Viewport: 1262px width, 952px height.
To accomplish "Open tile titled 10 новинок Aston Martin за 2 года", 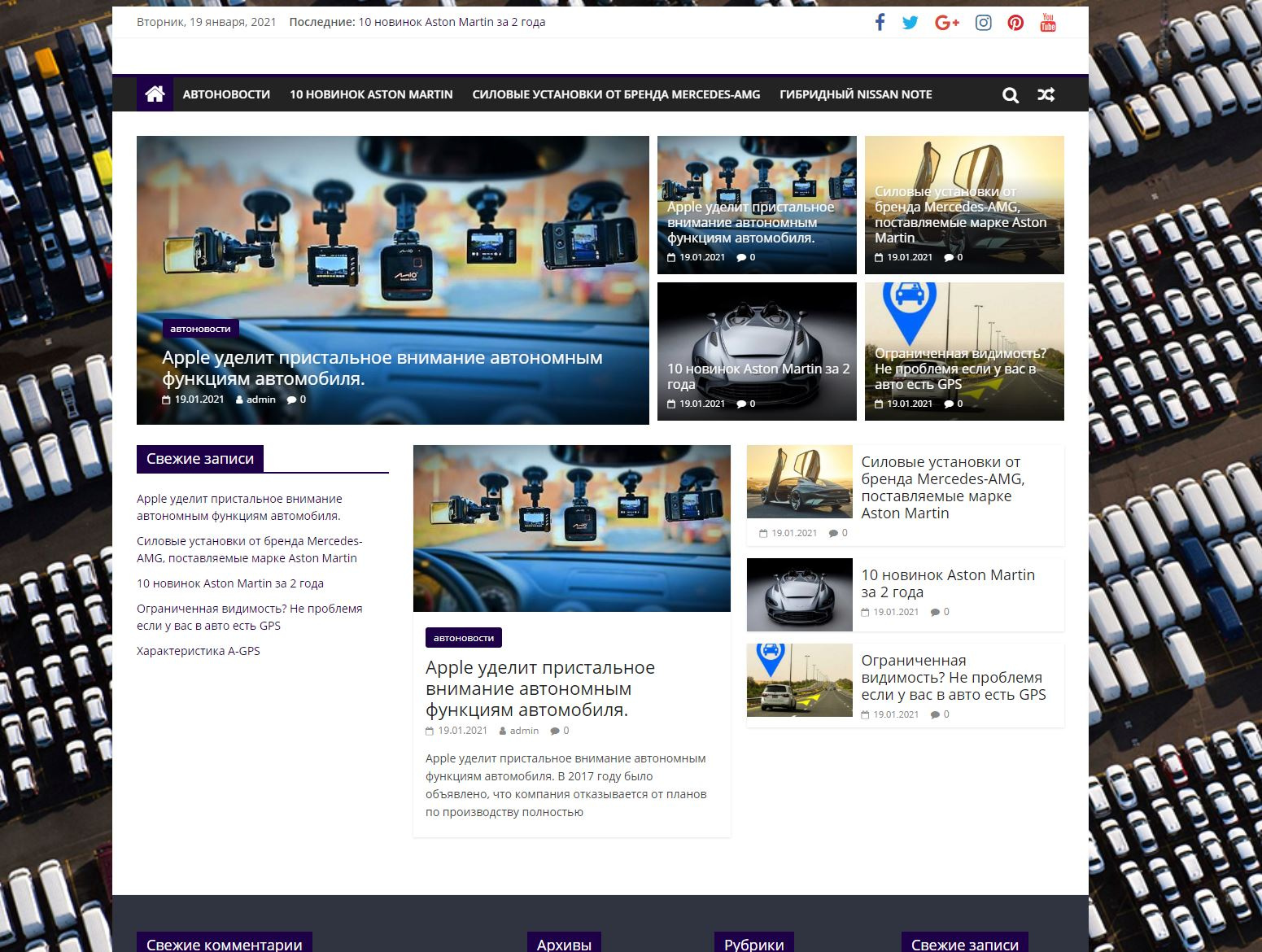I will pyautogui.click(x=757, y=352).
